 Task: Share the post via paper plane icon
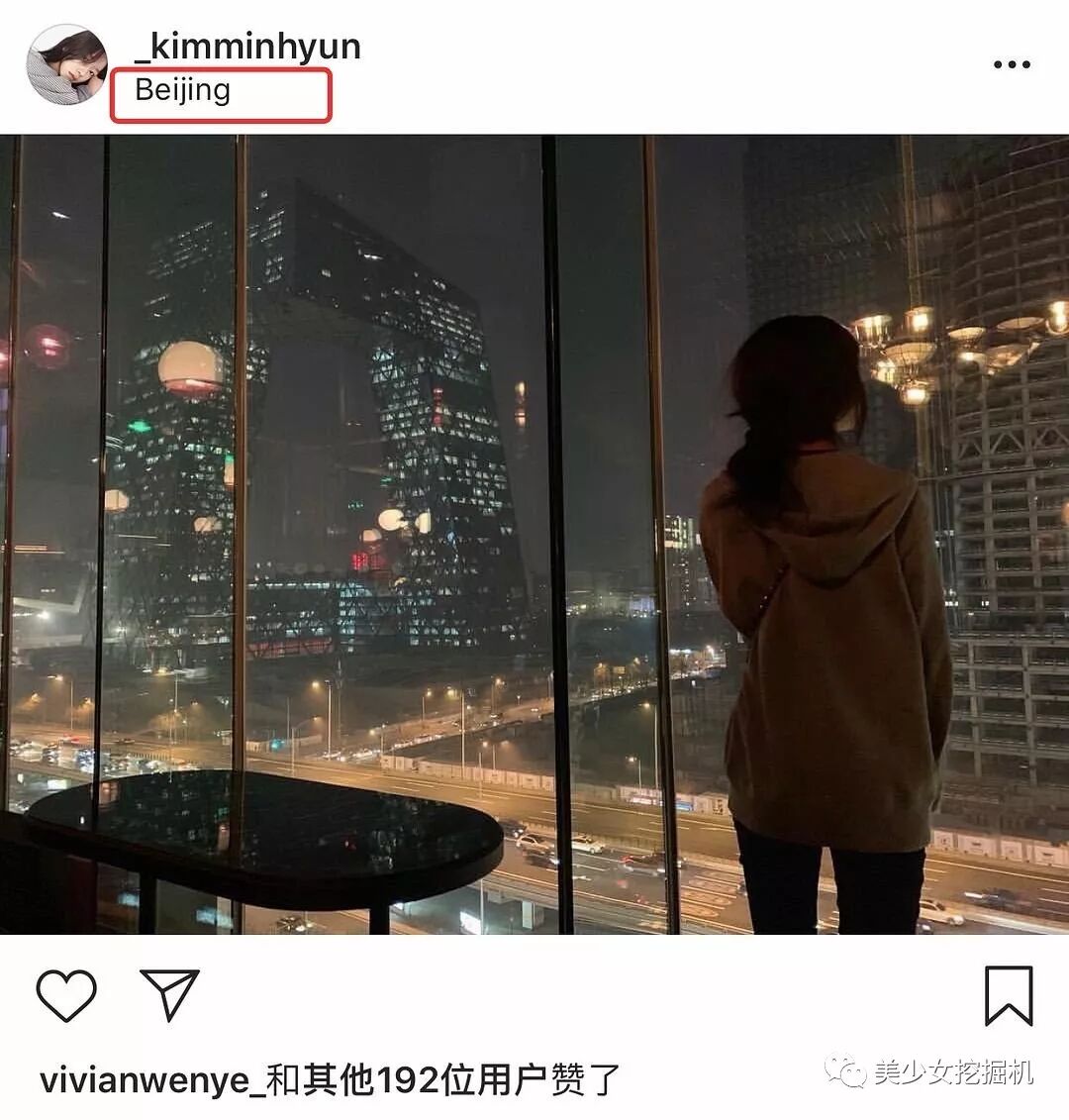(170, 994)
